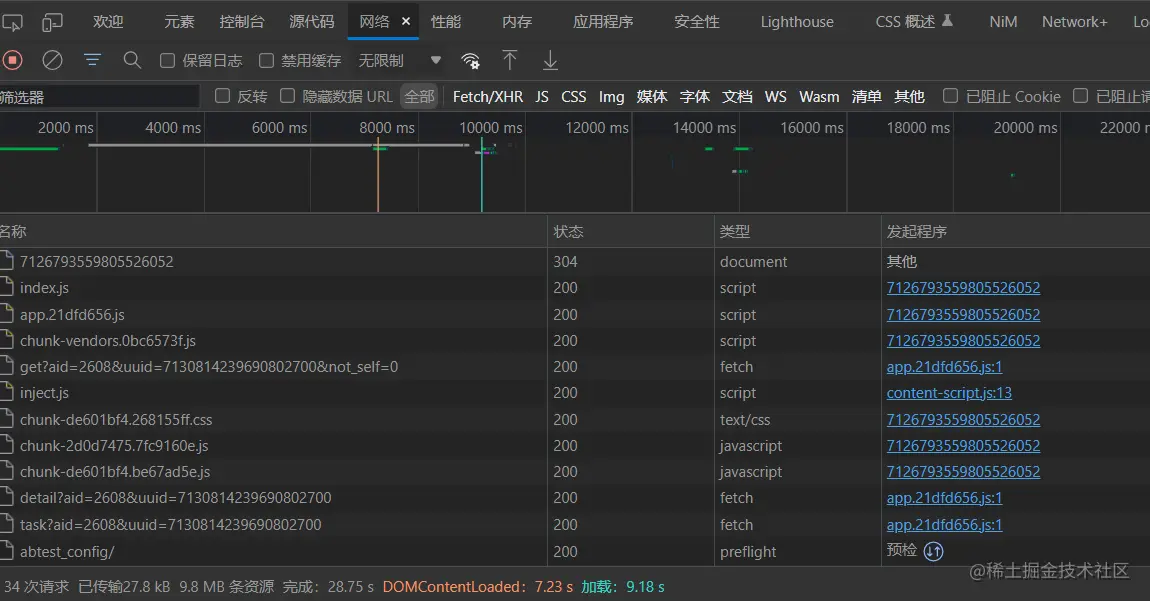Switch to 性能 tab

coord(446,22)
